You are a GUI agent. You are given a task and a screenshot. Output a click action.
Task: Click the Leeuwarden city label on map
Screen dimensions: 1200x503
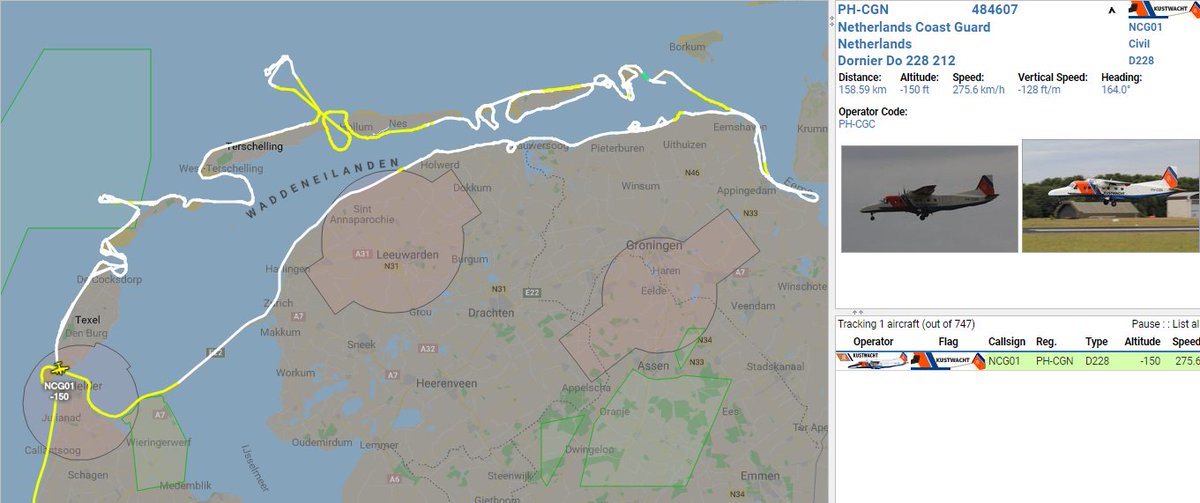coord(406,255)
